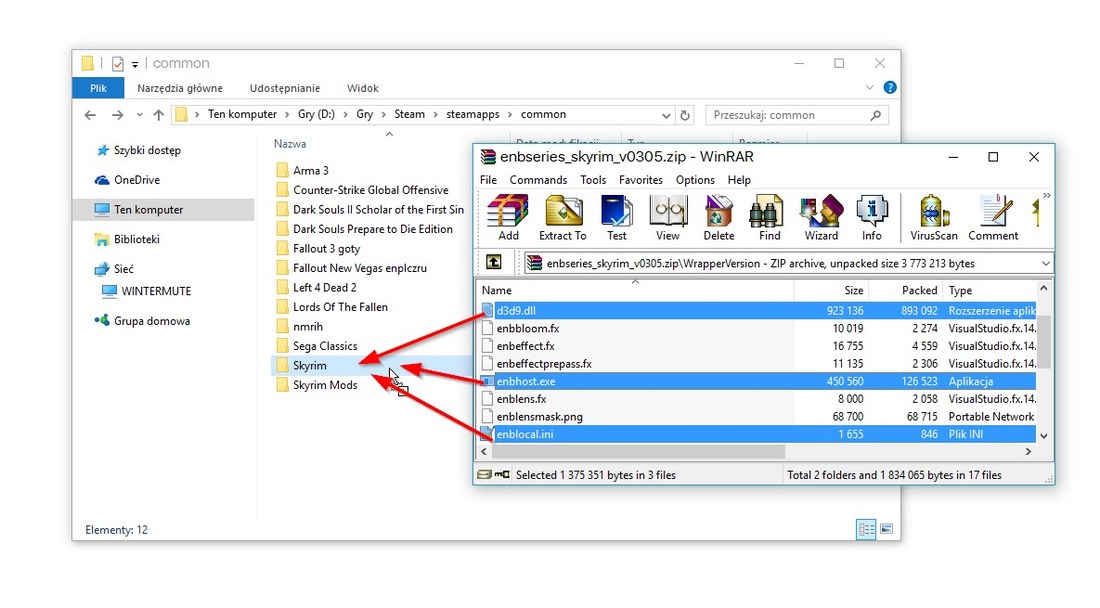Expand the WinRAR archive path dropdown
Image resolution: width=1100 pixels, height=608 pixels.
click(x=1045, y=264)
